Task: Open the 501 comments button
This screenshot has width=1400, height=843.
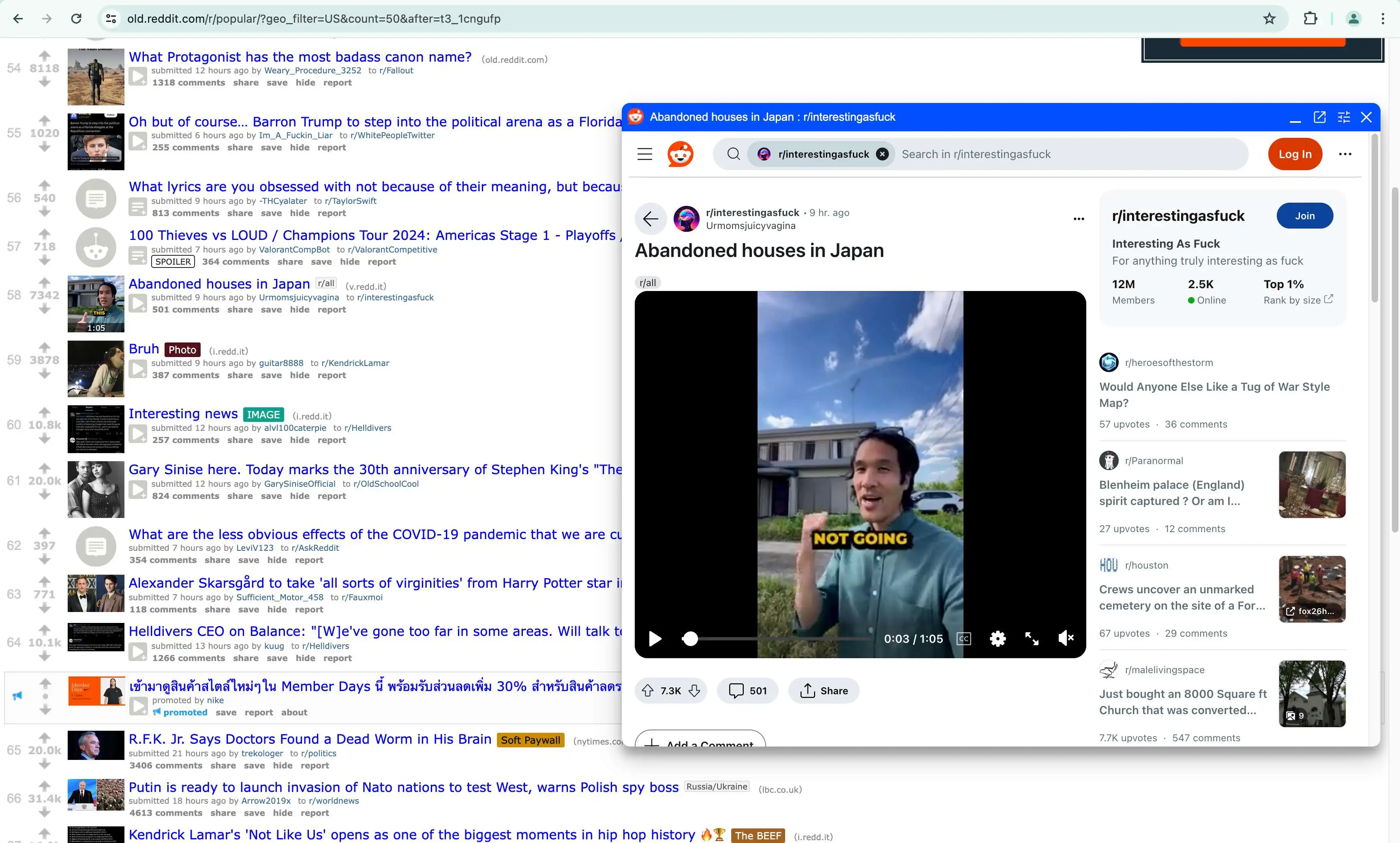Action: coord(747,691)
